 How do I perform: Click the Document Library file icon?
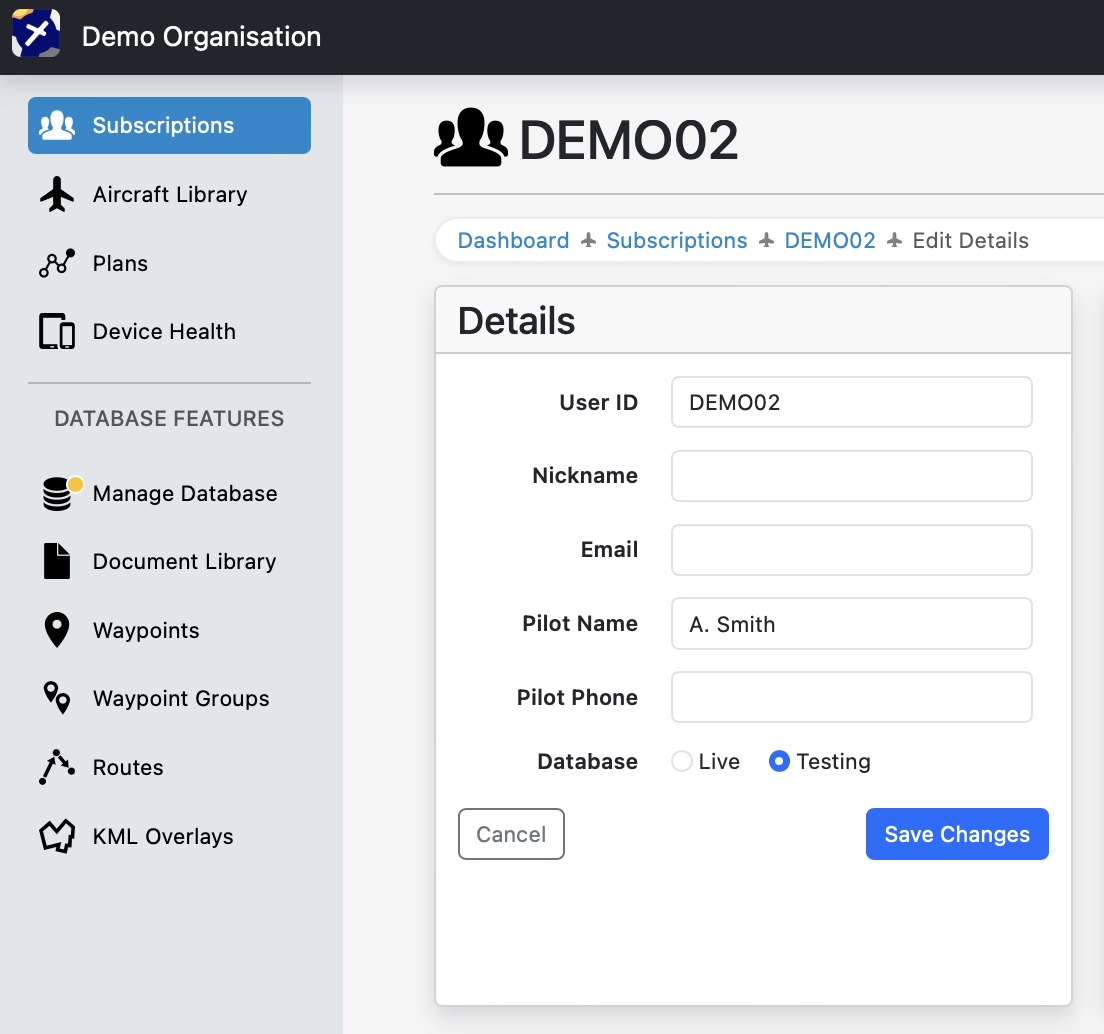tap(57, 561)
